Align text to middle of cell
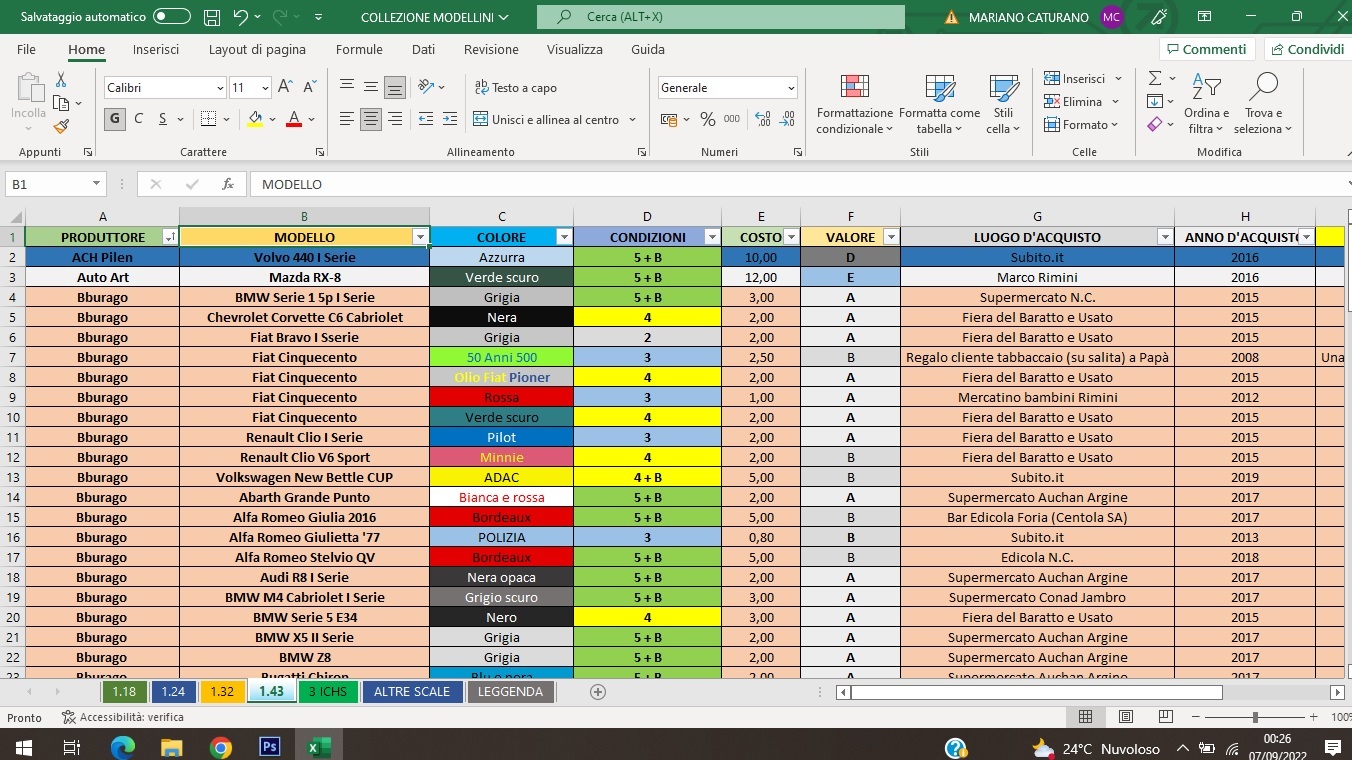The image size is (1352, 760). click(x=371, y=87)
